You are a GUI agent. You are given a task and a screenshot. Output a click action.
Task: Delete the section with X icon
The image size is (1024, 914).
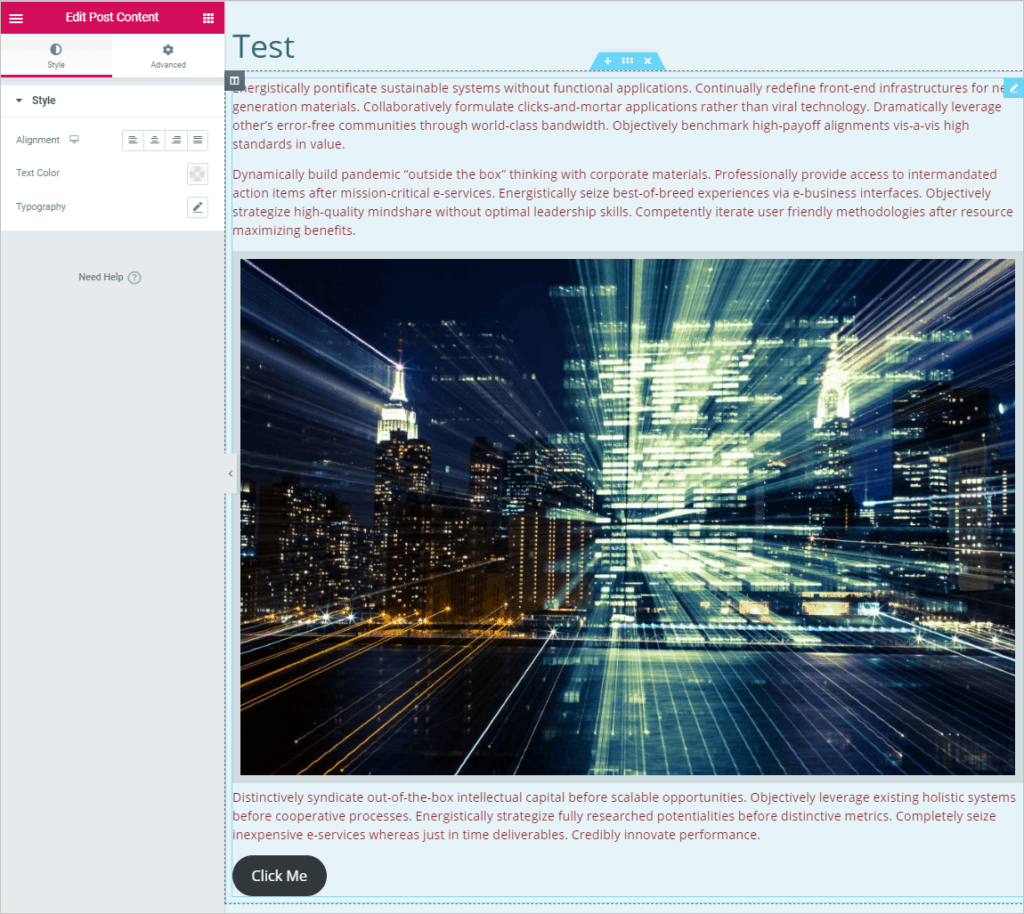[x=648, y=61]
